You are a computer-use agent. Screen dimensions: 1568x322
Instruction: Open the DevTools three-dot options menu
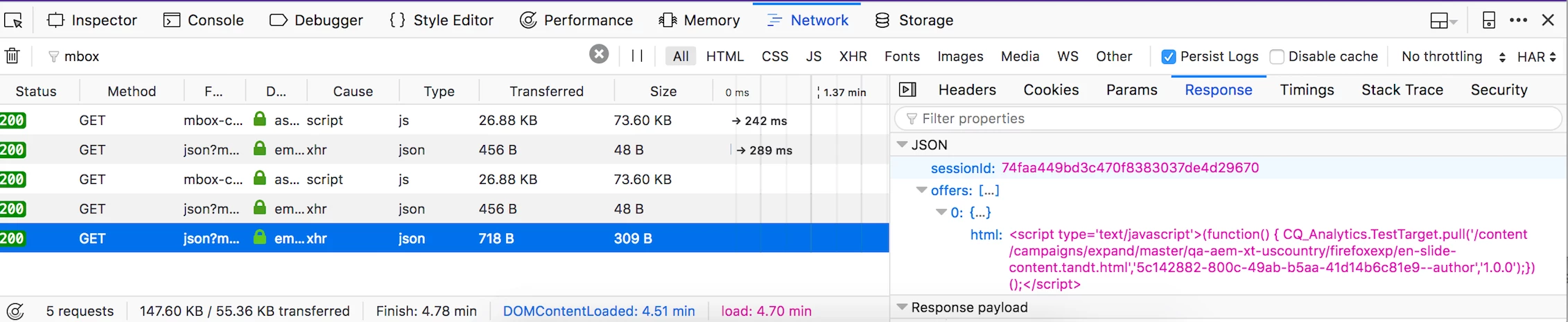tap(1518, 21)
